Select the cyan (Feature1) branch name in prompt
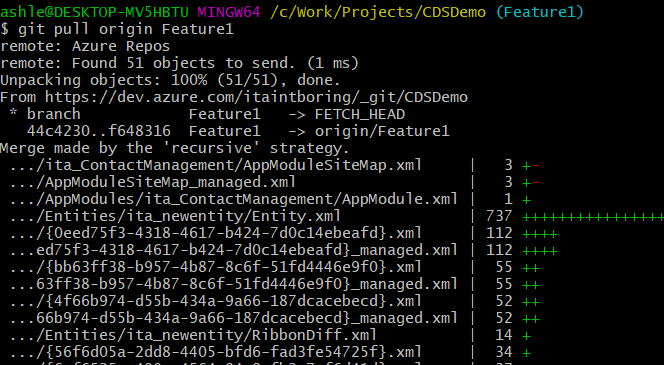Image resolution: width=664 pixels, height=365 pixels. (x=540, y=12)
